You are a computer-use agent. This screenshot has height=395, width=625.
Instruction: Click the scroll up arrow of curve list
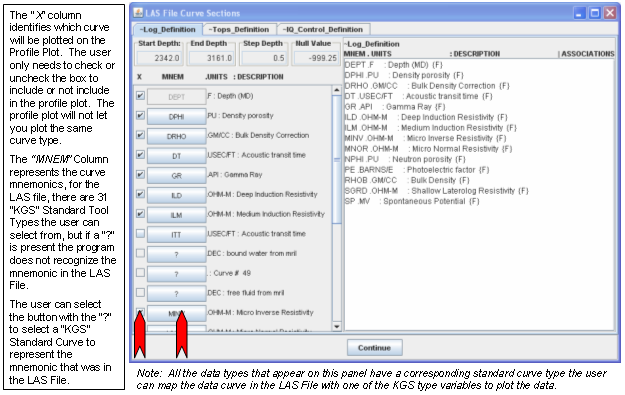coord(337,90)
